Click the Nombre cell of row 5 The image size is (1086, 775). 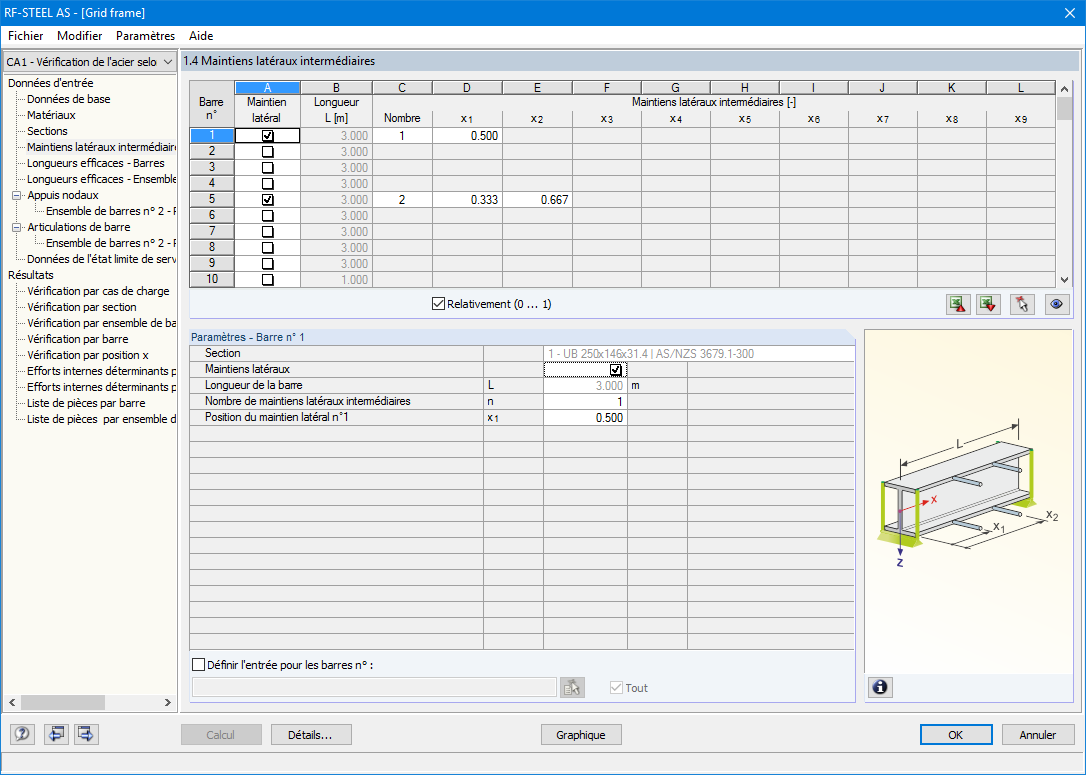click(x=402, y=199)
